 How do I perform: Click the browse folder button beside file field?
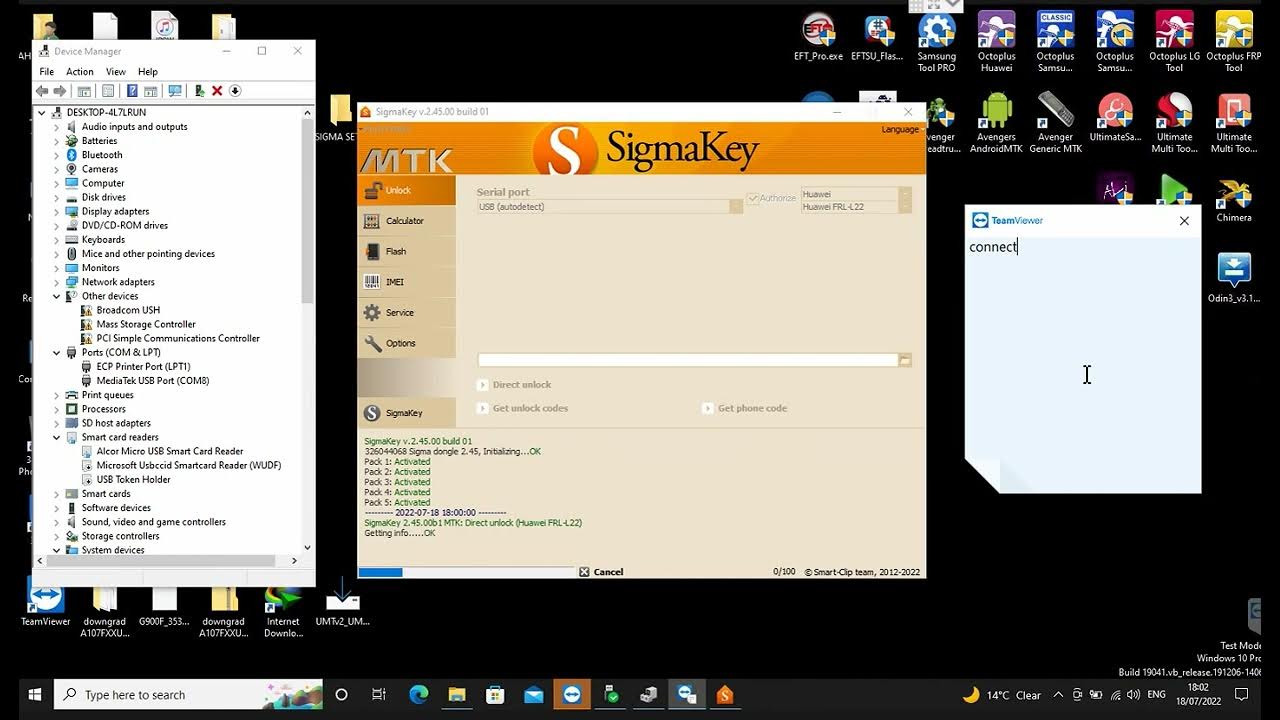click(x=905, y=360)
